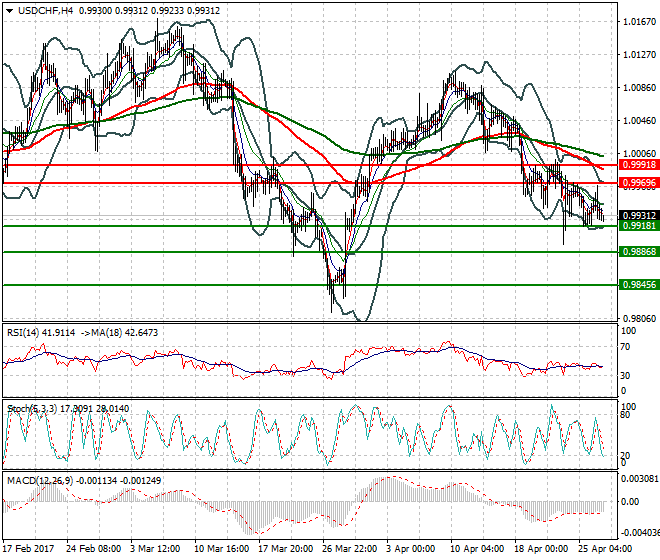This screenshot has height=560, width=660.
Task: Click the 26 Mar 22:00 time label
Action: point(349,549)
